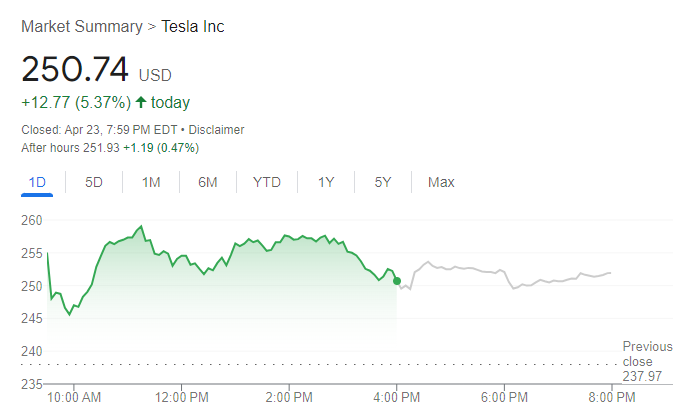Click the 250.74 stock price
The width and height of the screenshot is (698, 411).
tap(75, 69)
